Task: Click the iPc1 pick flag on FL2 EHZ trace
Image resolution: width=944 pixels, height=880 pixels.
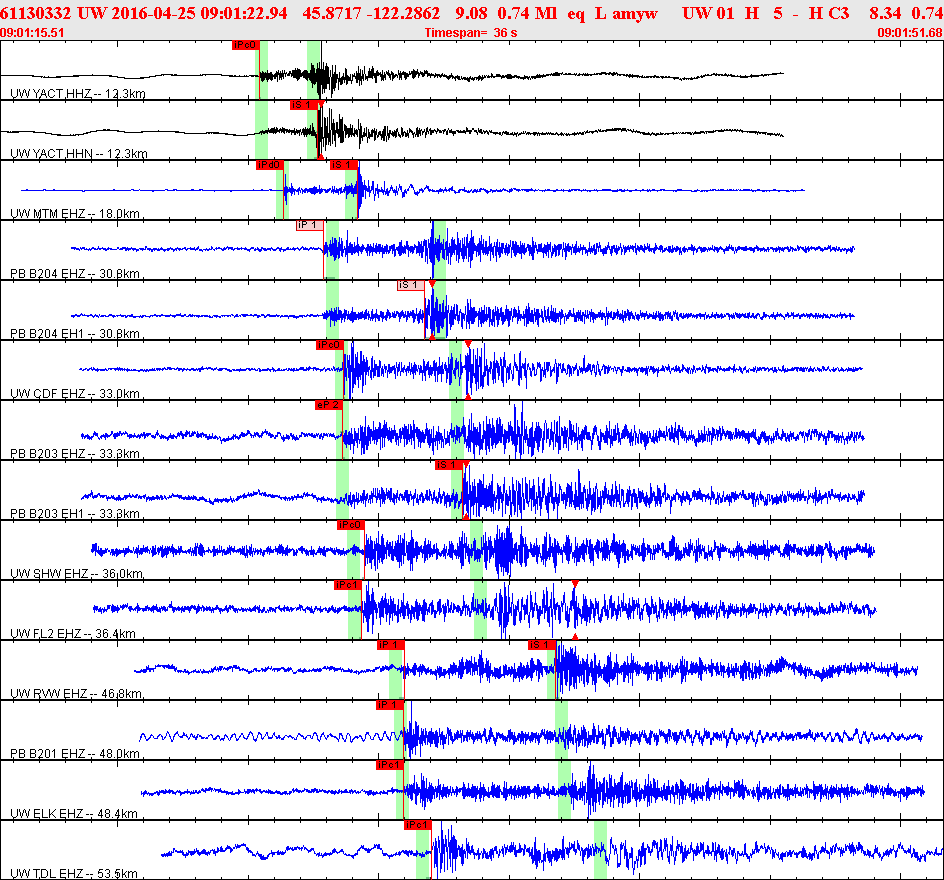Action: point(348,585)
